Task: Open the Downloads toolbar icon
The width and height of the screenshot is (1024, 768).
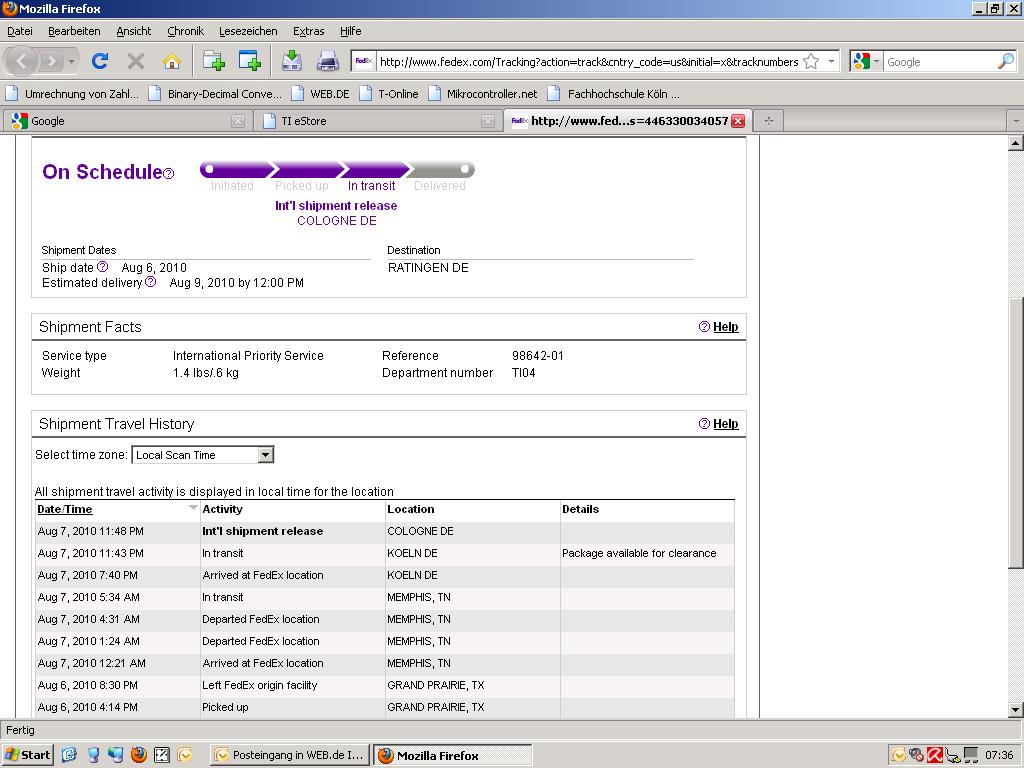Action: 292,61
